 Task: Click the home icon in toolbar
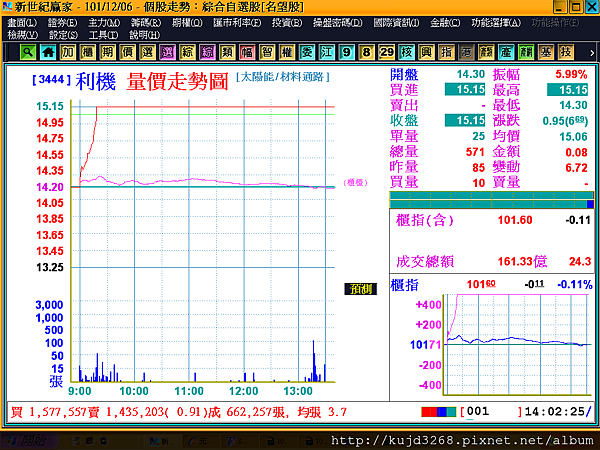point(48,52)
